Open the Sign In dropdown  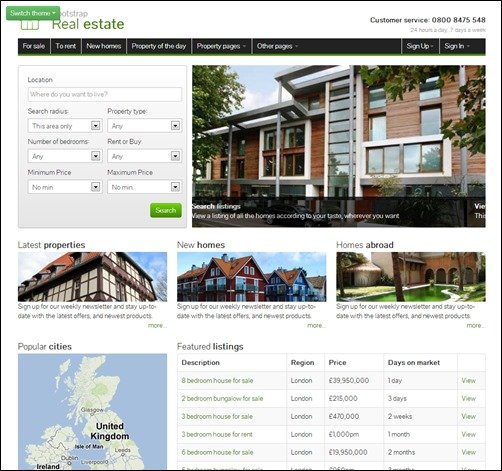[x=457, y=46]
